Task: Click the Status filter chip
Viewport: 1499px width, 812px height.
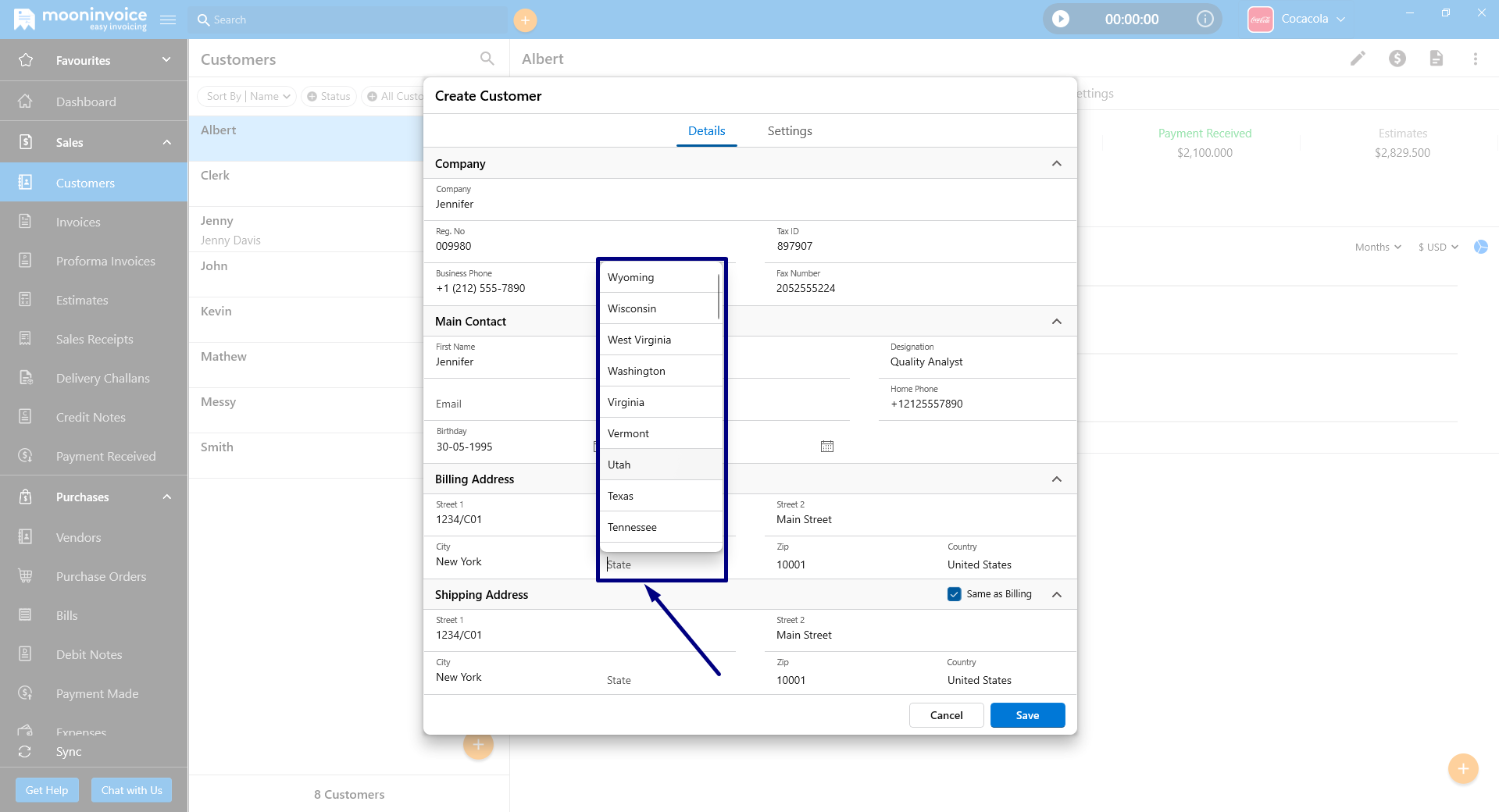Action: pos(328,96)
